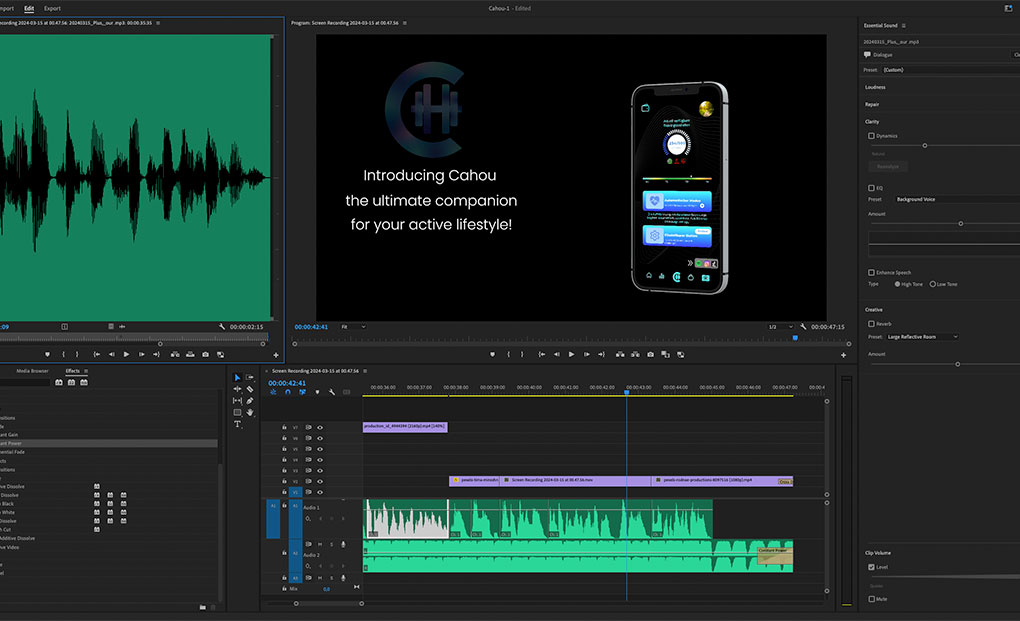The width and height of the screenshot is (1020, 621).
Task: Open Program monitor settings wrench
Action: tap(803, 326)
